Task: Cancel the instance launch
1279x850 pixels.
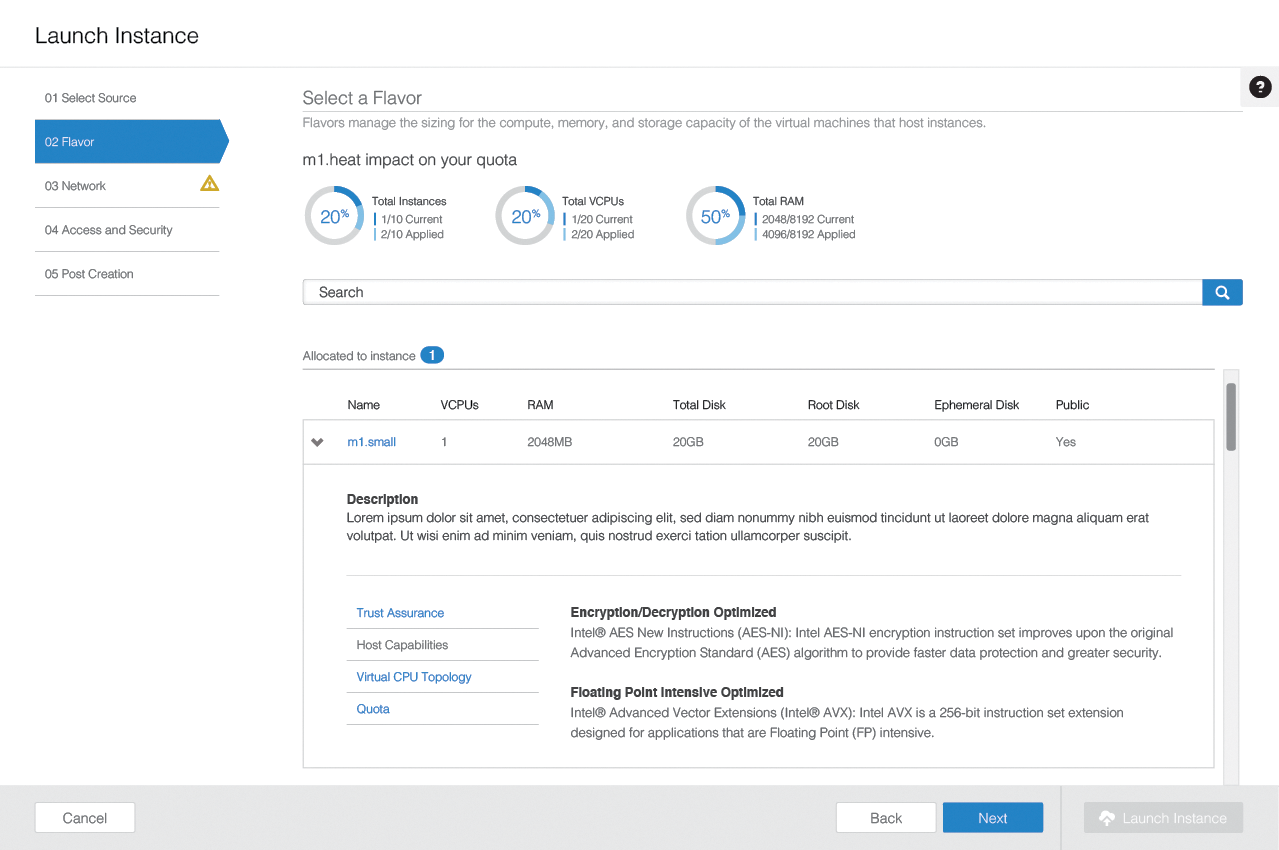Action: pyautogui.click(x=84, y=817)
